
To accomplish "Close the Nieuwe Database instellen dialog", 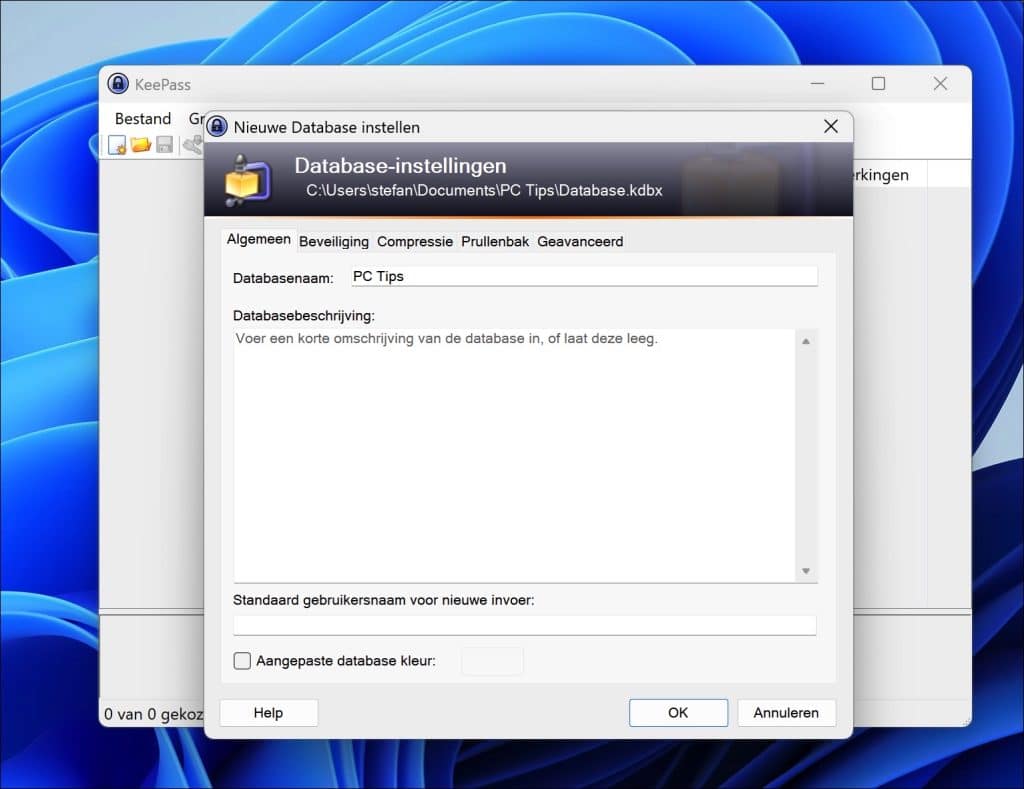I will click(830, 127).
